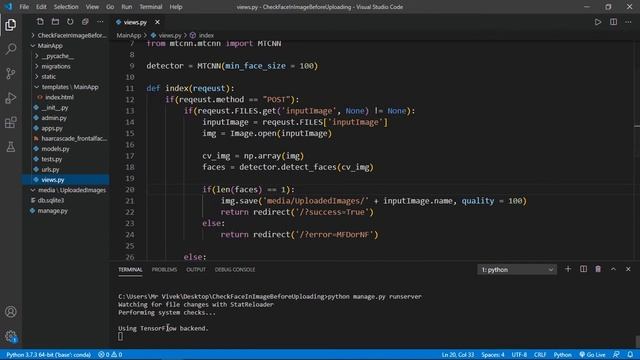The width and height of the screenshot is (640, 360).
Task: Open the Search view in activity bar
Action: [x=11, y=49]
